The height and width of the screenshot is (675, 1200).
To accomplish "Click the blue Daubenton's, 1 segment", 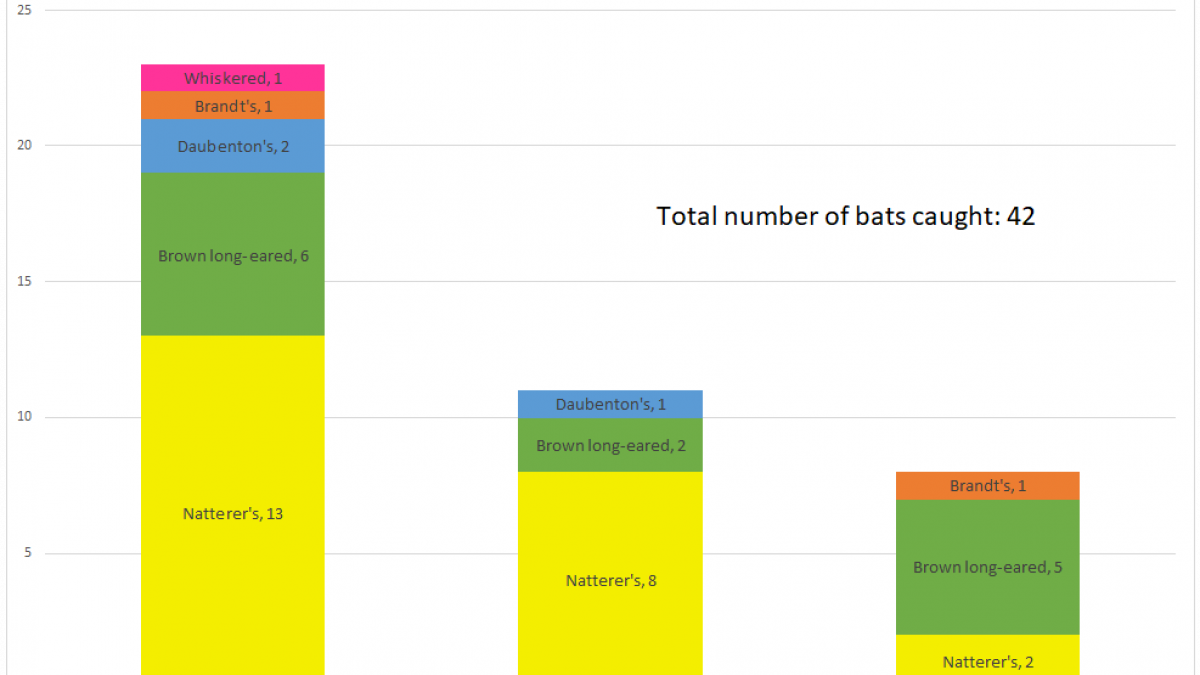I will coord(610,404).
